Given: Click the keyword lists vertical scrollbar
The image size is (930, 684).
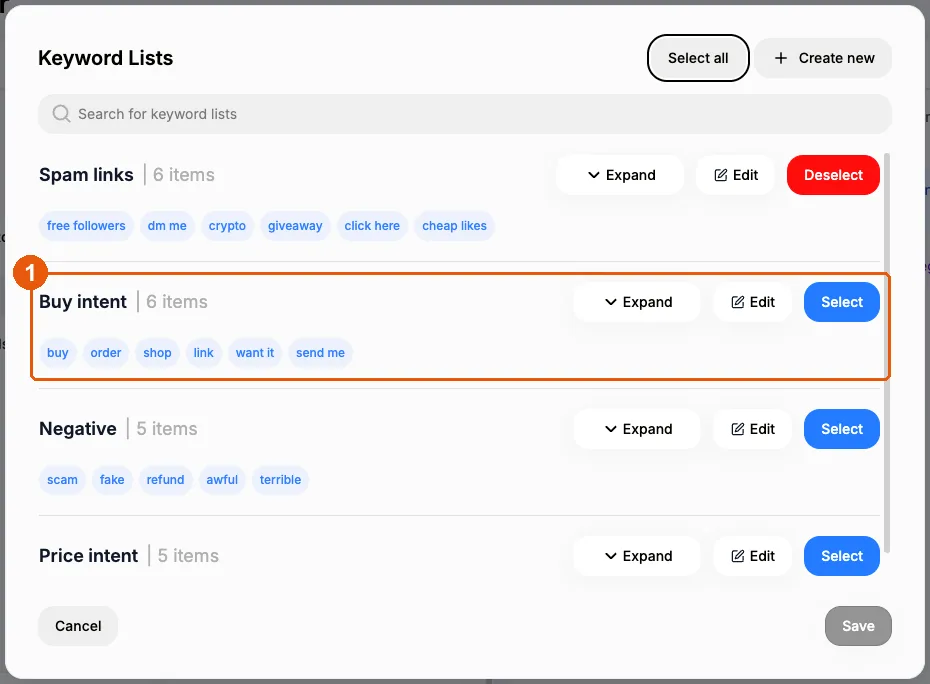Looking at the screenshot, I should (887, 353).
